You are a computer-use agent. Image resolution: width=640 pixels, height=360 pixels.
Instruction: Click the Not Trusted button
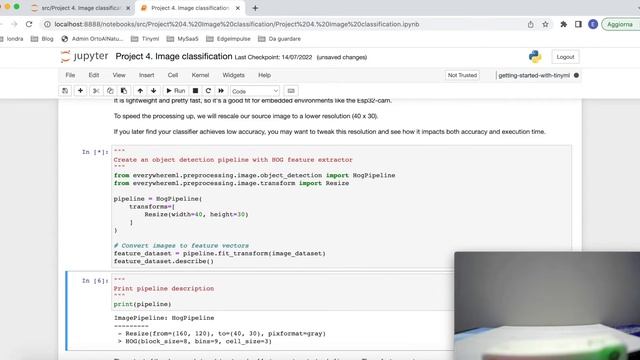point(462,75)
